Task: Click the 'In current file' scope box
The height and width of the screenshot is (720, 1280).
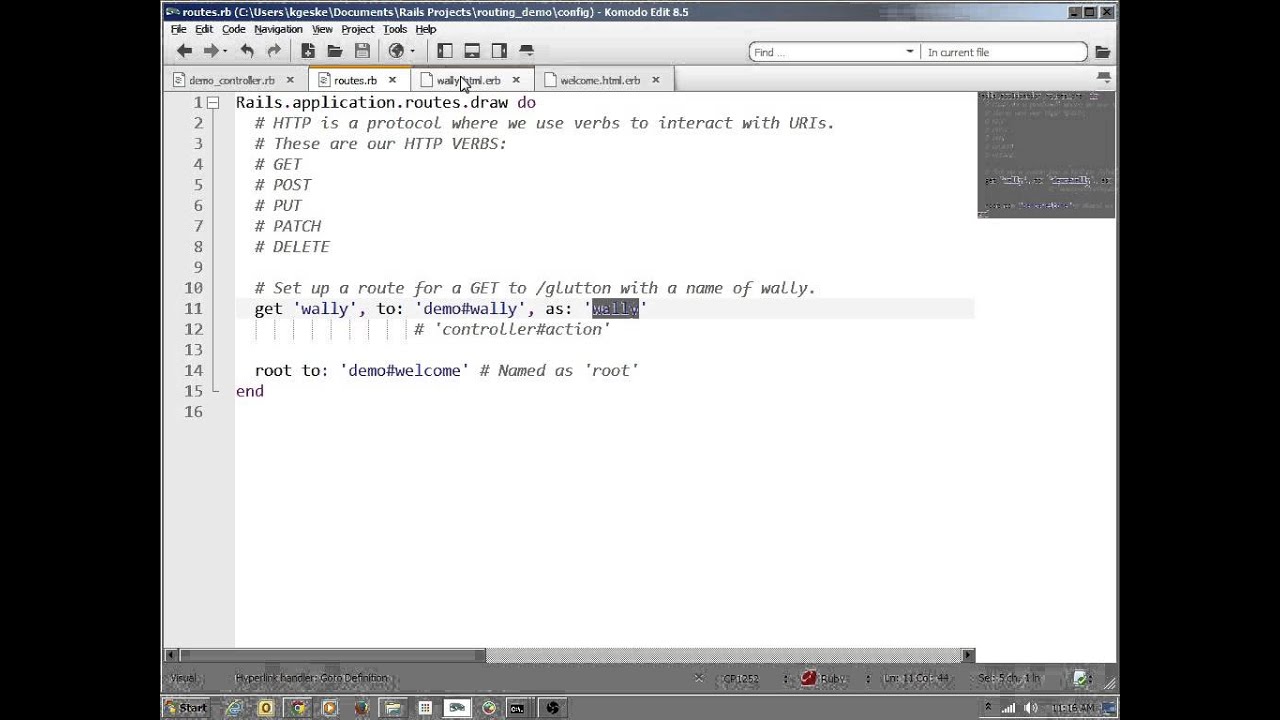Action: [x=1004, y=52]
